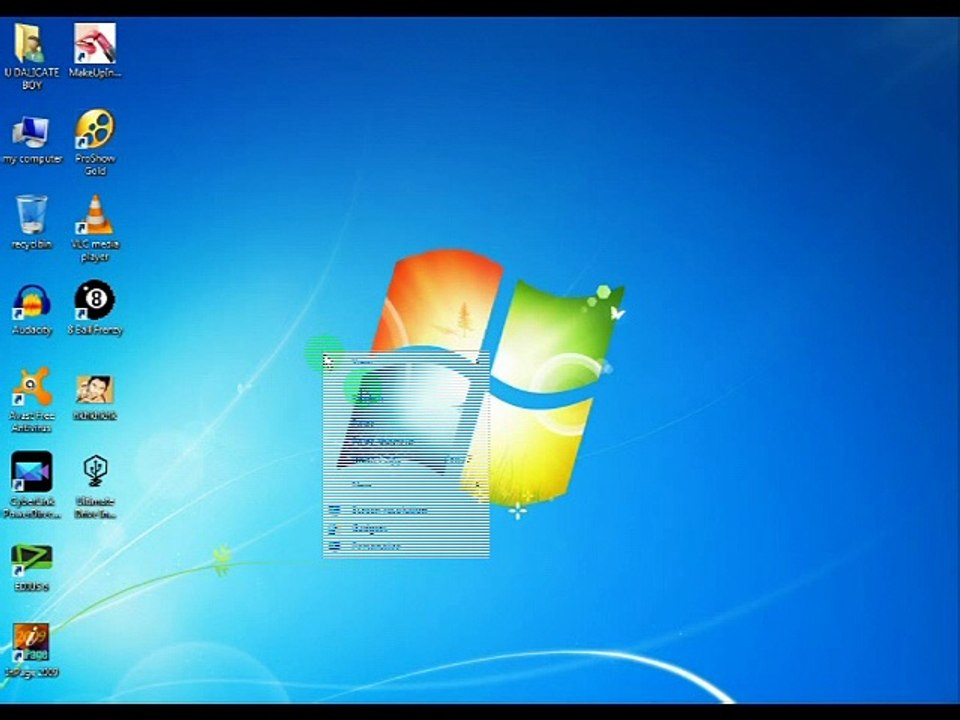960x720 pixels.
Task: Launch ProShow Gold
Action: (x=95, y=143)
